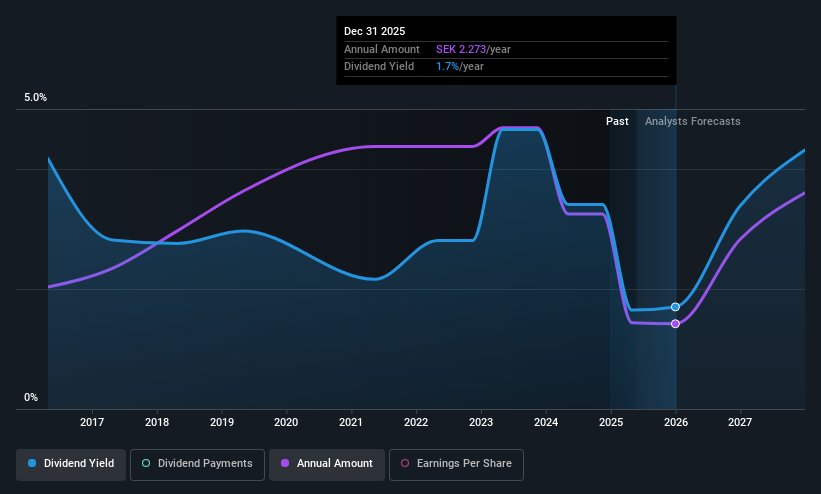The width and height of the screenshot is (821, 494).
Task: Click the pink circle in Earnings Per Share legend
Action: pyautogui.click(x=405, y=464)
